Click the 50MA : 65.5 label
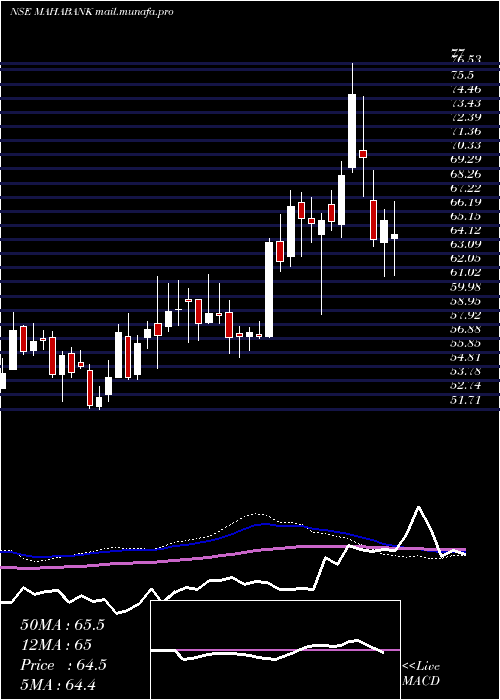 [x=62, y=625]
